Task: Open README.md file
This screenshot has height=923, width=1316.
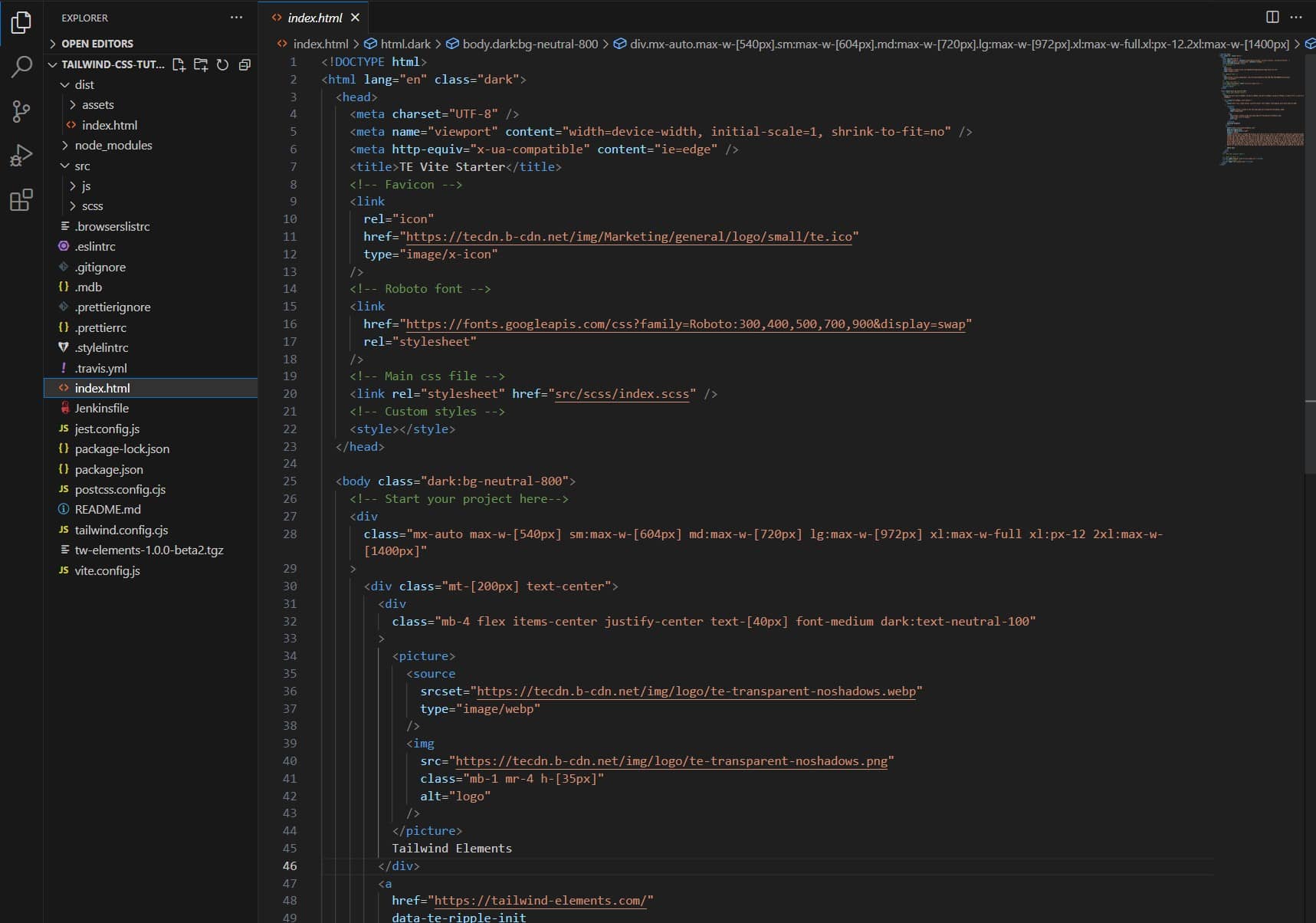Action: pos(150,510)
